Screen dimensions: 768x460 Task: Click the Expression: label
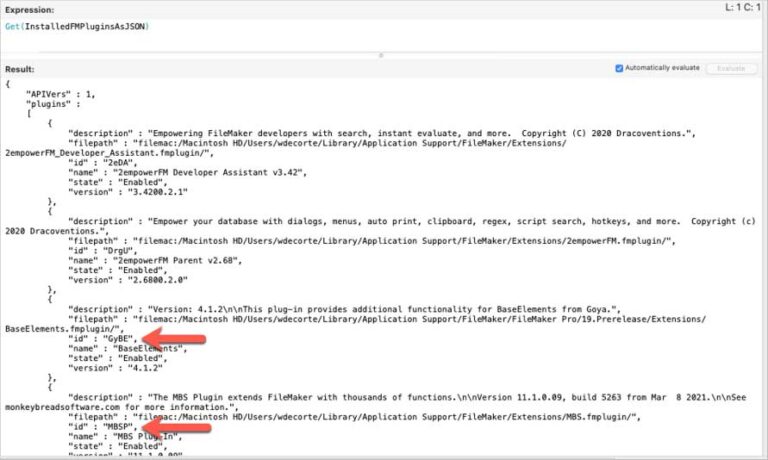coord(29,10)
